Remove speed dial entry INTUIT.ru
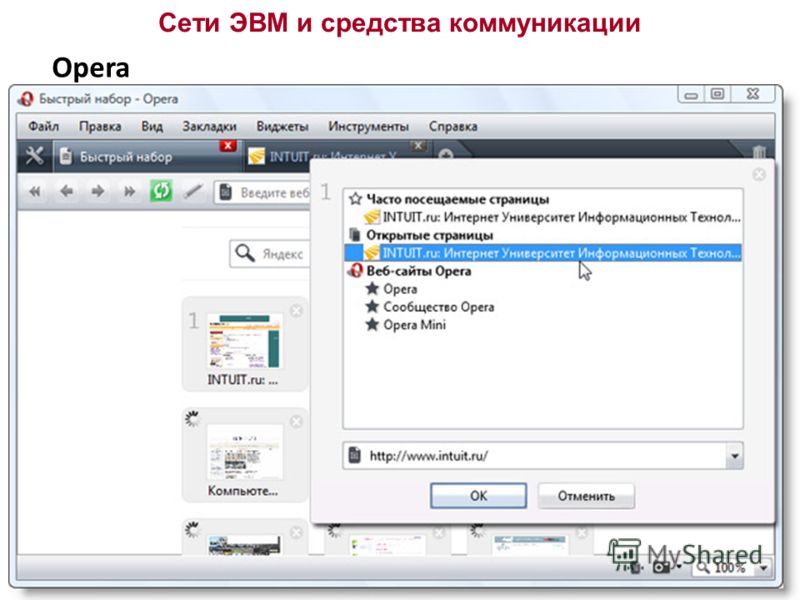800x600 pixels. pos(296,311)
